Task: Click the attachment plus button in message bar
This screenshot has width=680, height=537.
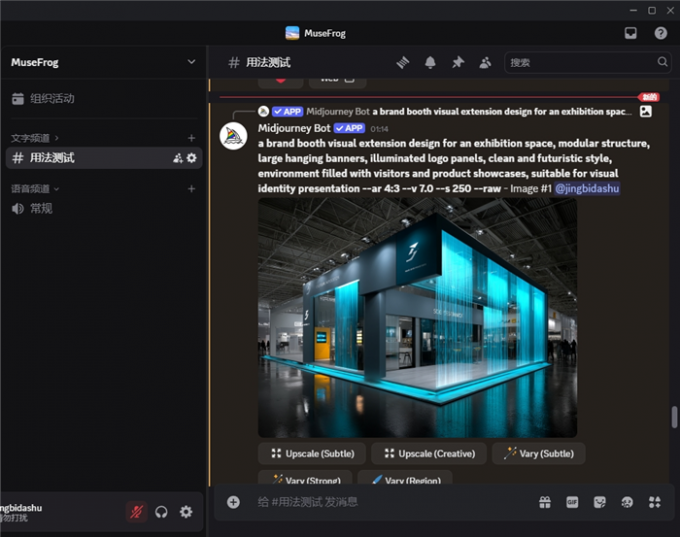Action: coord(233,502)
